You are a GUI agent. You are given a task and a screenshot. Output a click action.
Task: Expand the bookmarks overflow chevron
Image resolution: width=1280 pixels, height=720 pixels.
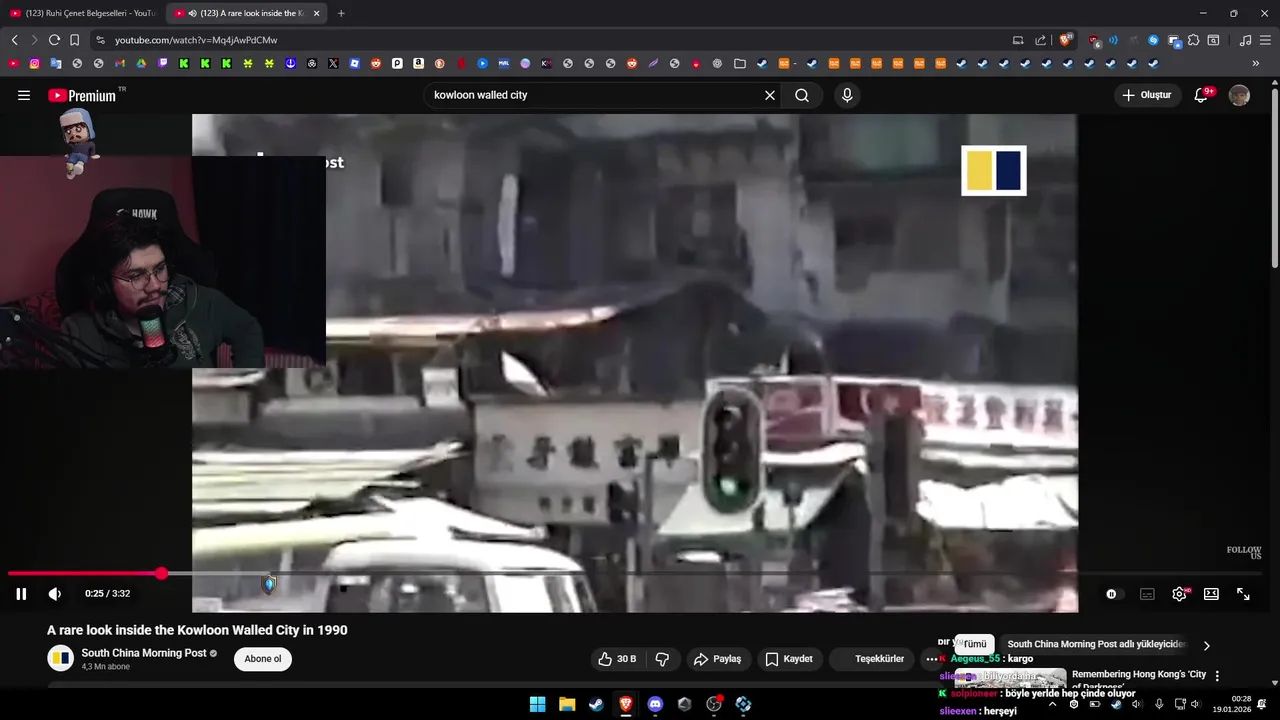click(x=1255, y=64)
